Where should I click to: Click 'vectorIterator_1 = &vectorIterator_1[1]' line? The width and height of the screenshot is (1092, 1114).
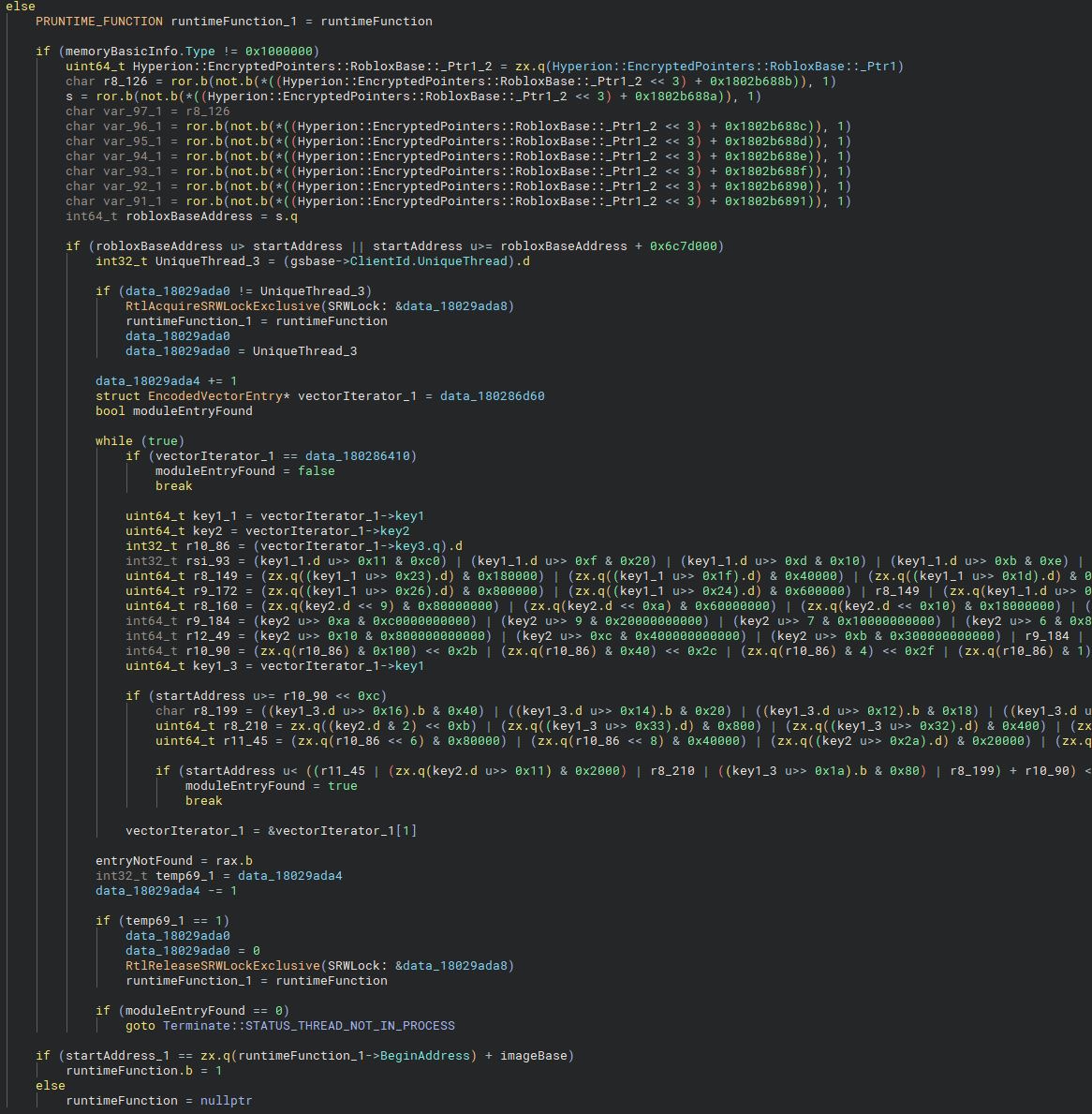(x=272, y=830)
